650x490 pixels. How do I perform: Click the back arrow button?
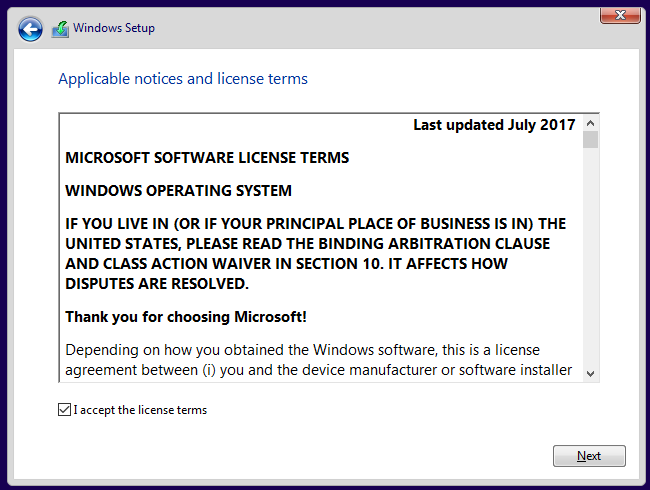(31, 29)
